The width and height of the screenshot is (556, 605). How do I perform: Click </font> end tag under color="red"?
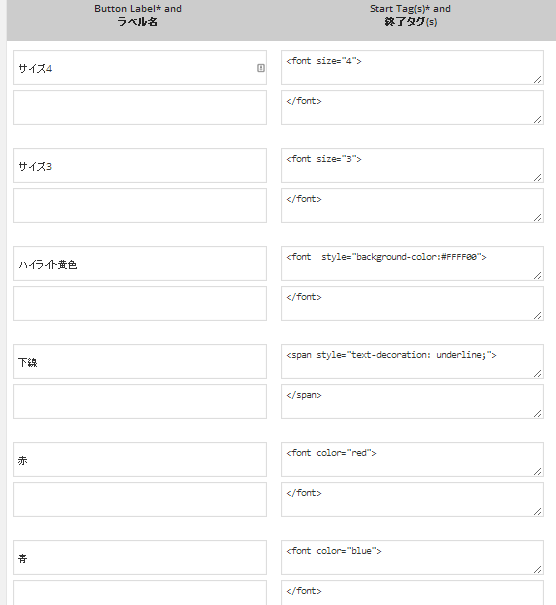click(x=412, y=500)
